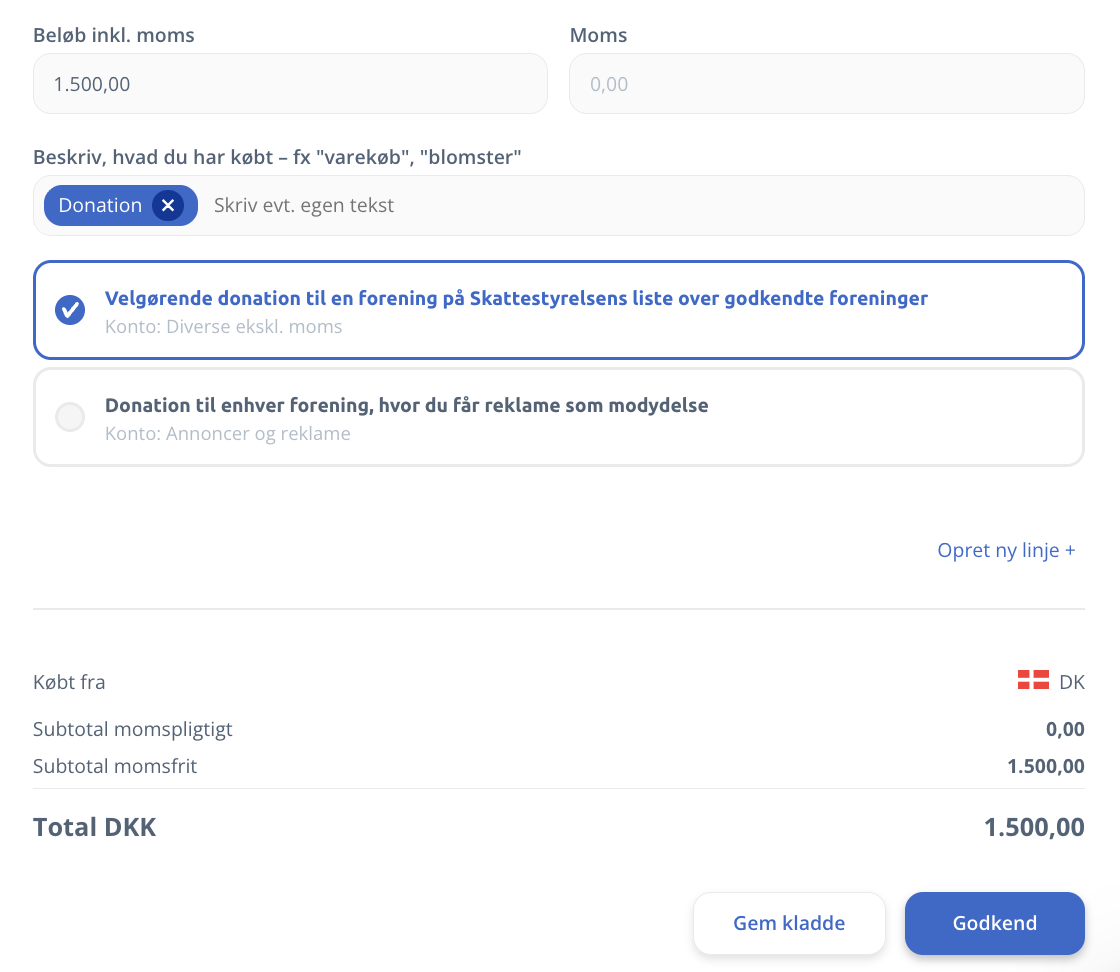The image size is (1120, 972).
Task: Select the radio circle for the reklame donation option
Action: [x=70, y=417]
